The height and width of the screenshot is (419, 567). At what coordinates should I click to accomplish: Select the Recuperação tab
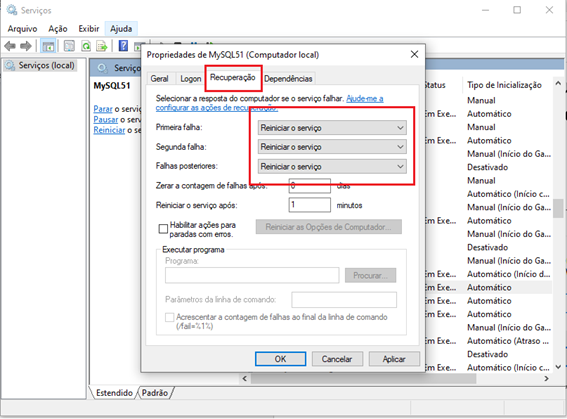point(233,77)
